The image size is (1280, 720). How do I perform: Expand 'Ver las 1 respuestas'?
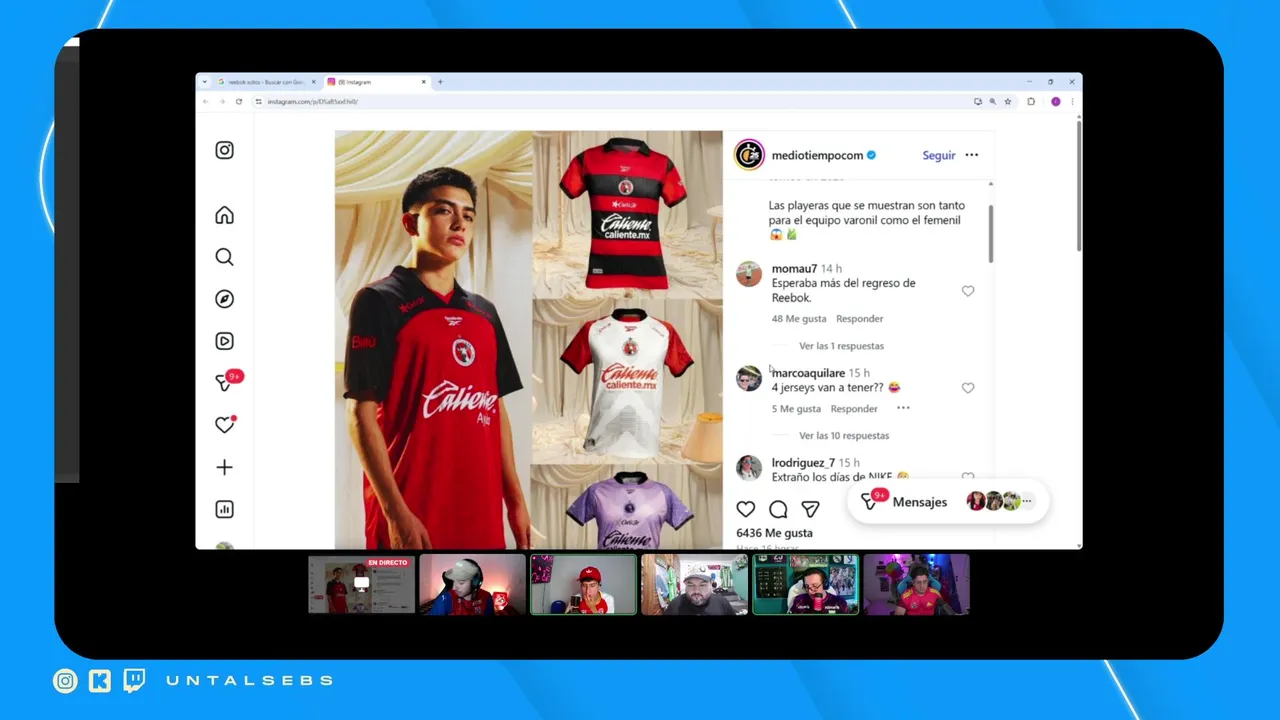841,346
